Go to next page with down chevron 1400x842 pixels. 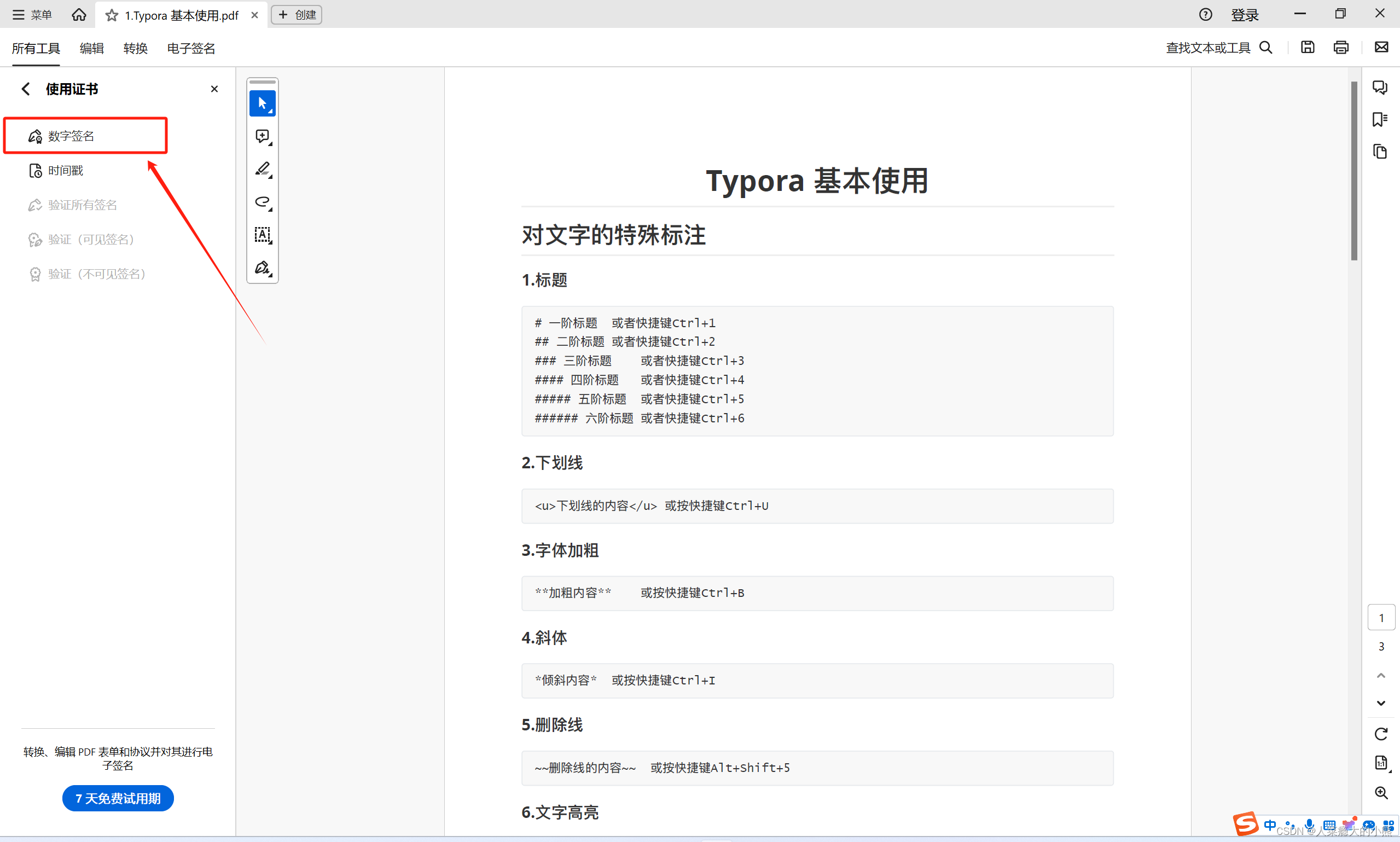click(1381, 703)
